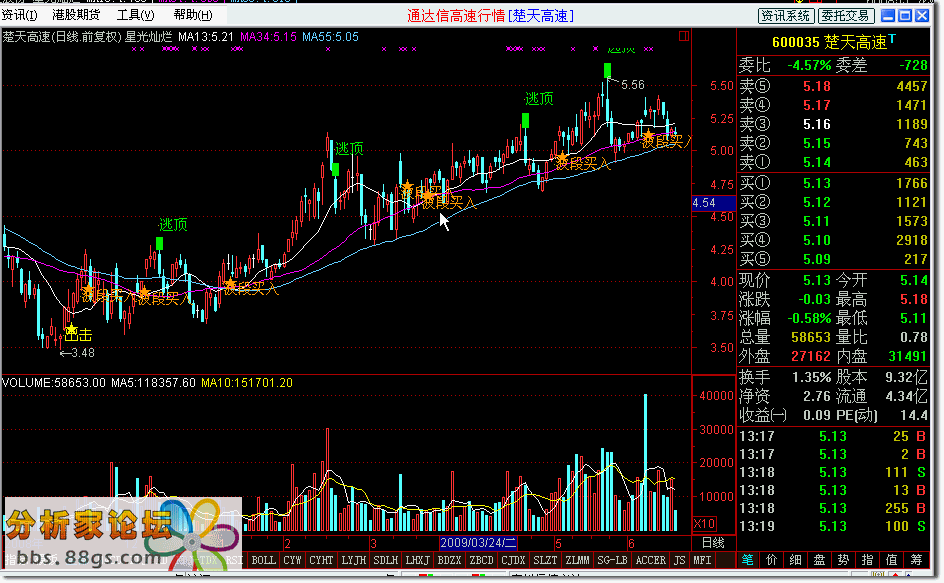Click the MA55:5.05 indicator label
944x583 pixels.
pos(331,37)
